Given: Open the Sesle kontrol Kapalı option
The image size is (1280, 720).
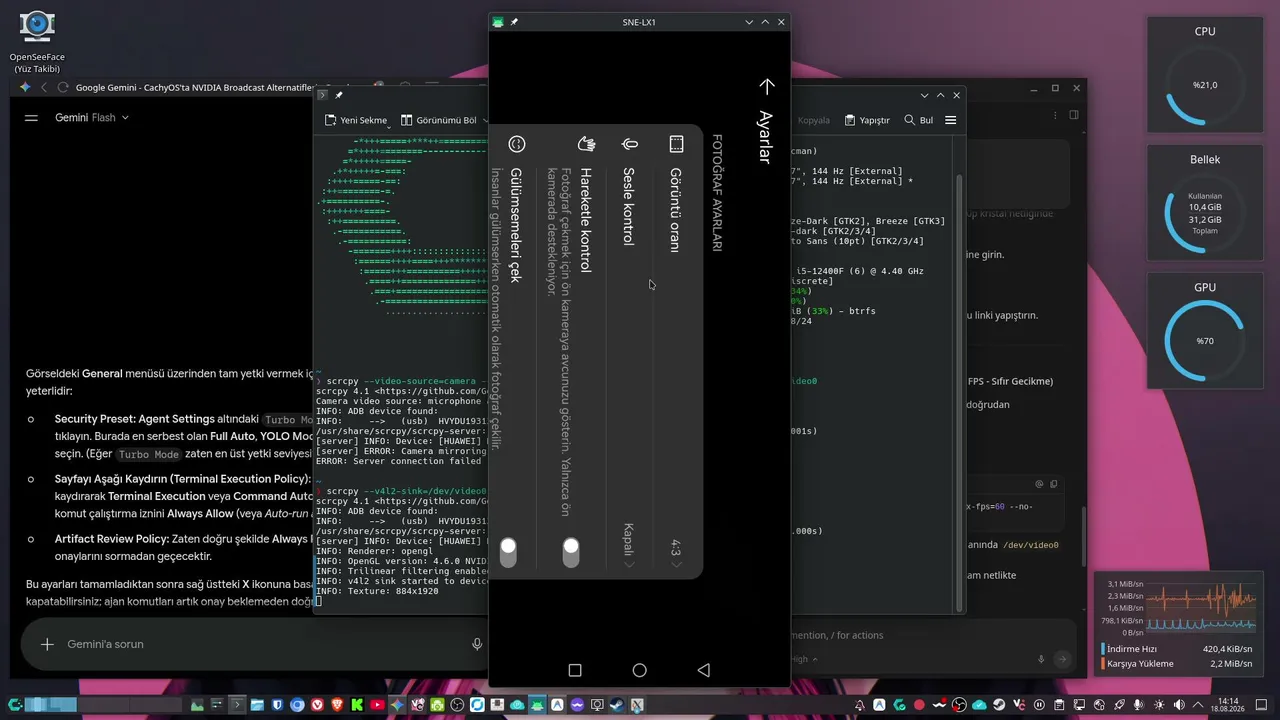Looking at the screenshot, I should [629, 546].
